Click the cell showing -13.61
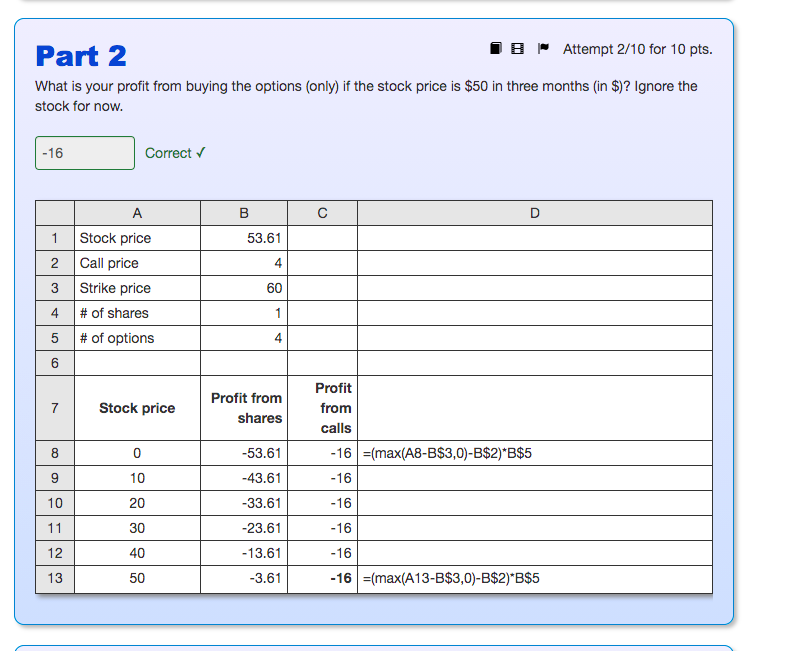Screen dimensions: 807x651 244,553
